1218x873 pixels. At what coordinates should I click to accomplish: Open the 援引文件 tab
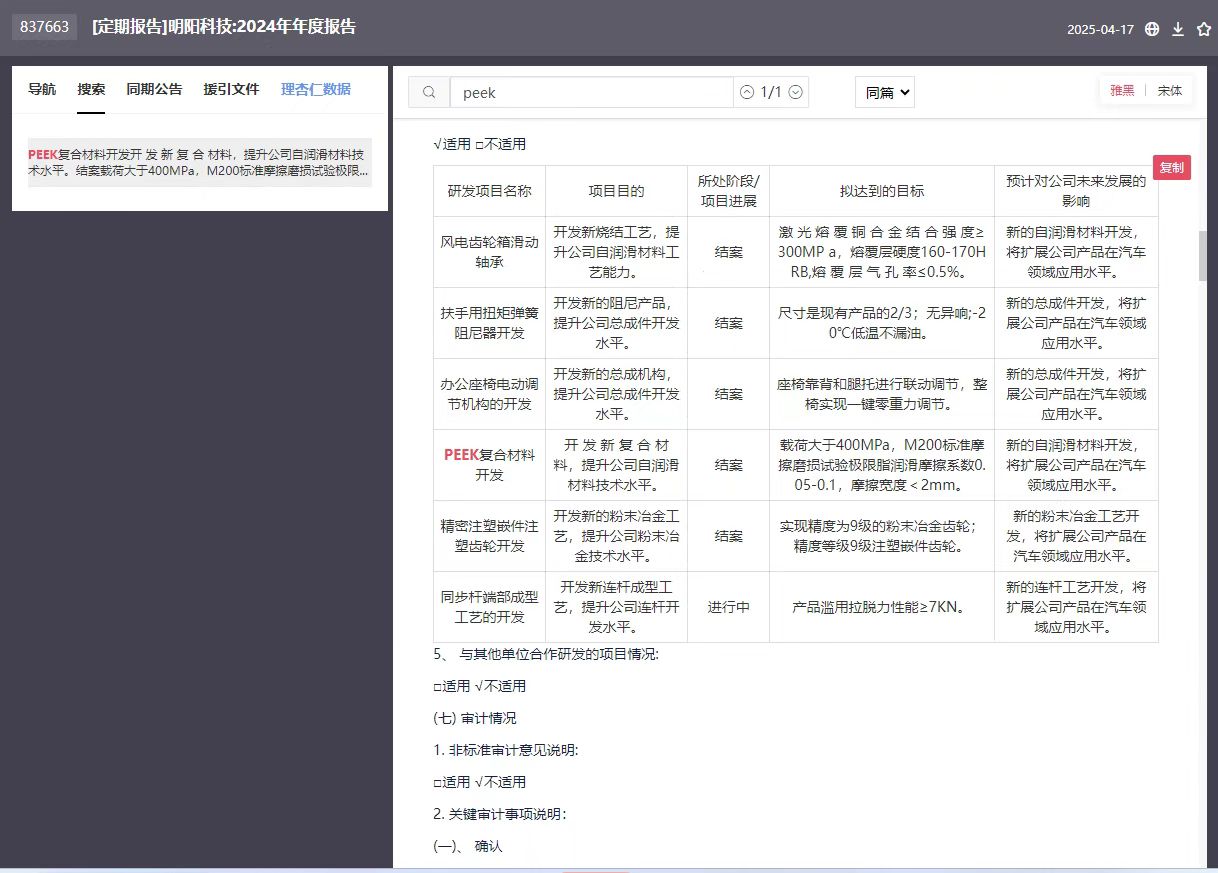click(x=231, y=89)
